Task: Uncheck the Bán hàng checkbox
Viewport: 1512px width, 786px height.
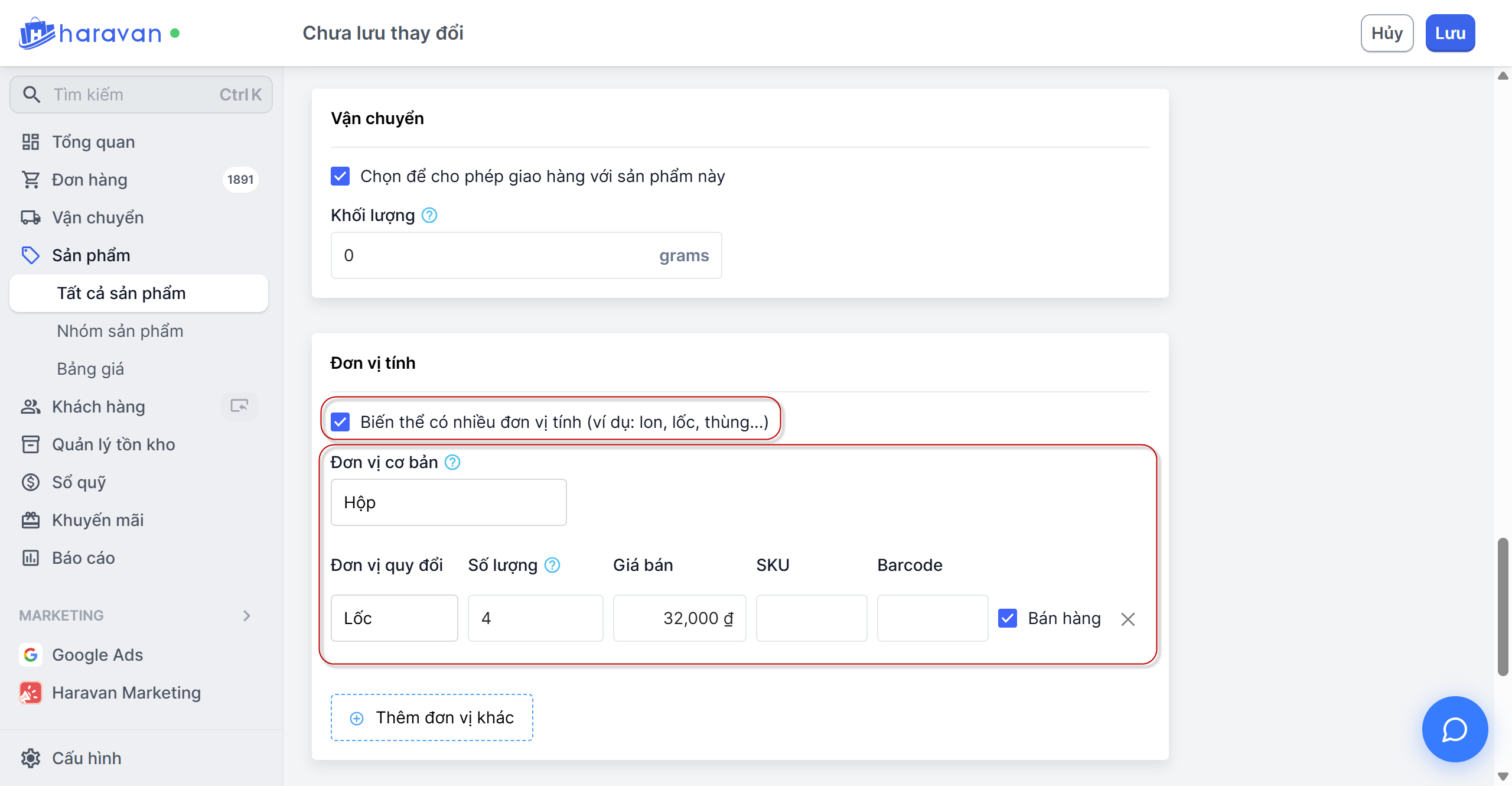Action: click(x=1008, y=618)
